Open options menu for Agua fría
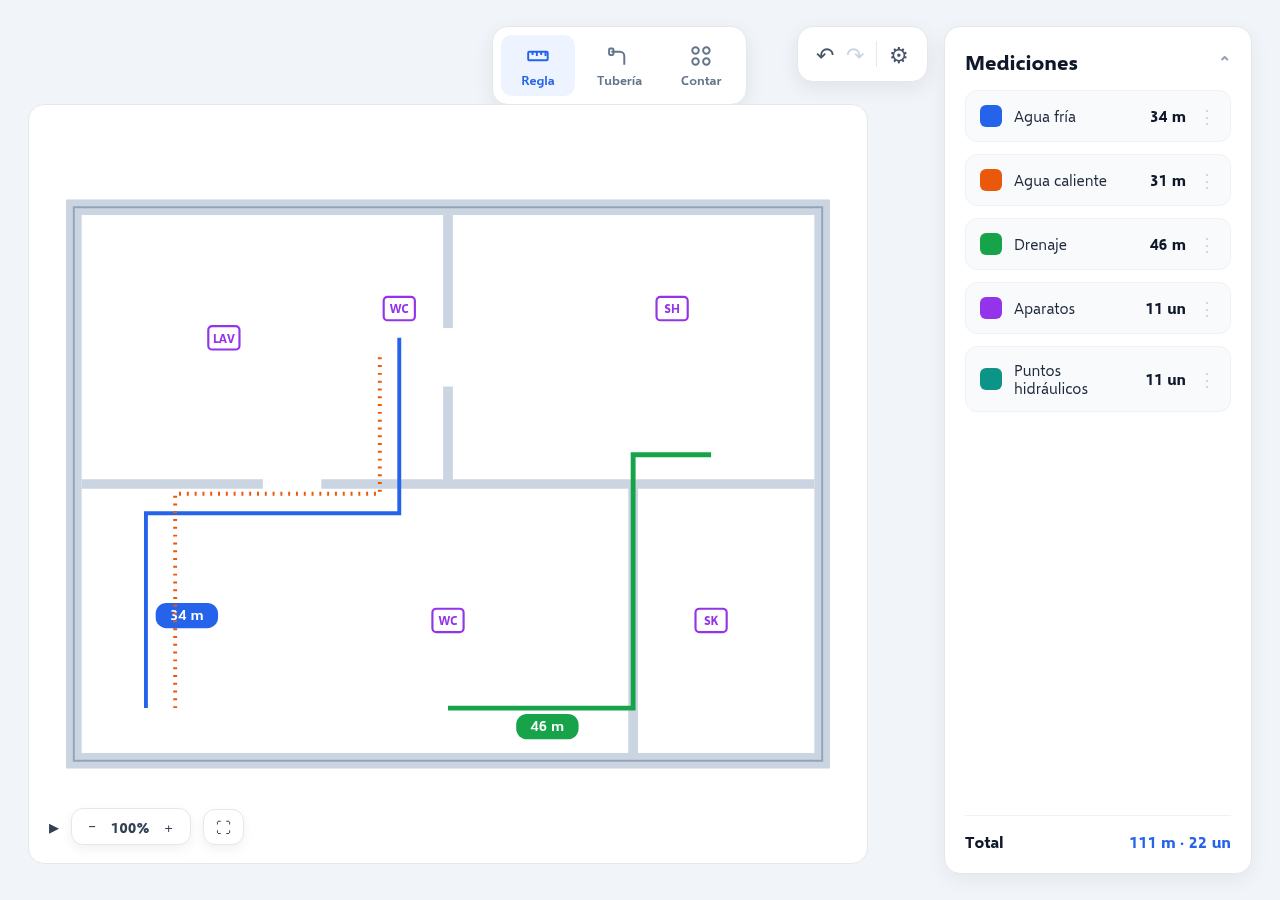The height and width of the screenshot is (900, 1280). 1207,117
